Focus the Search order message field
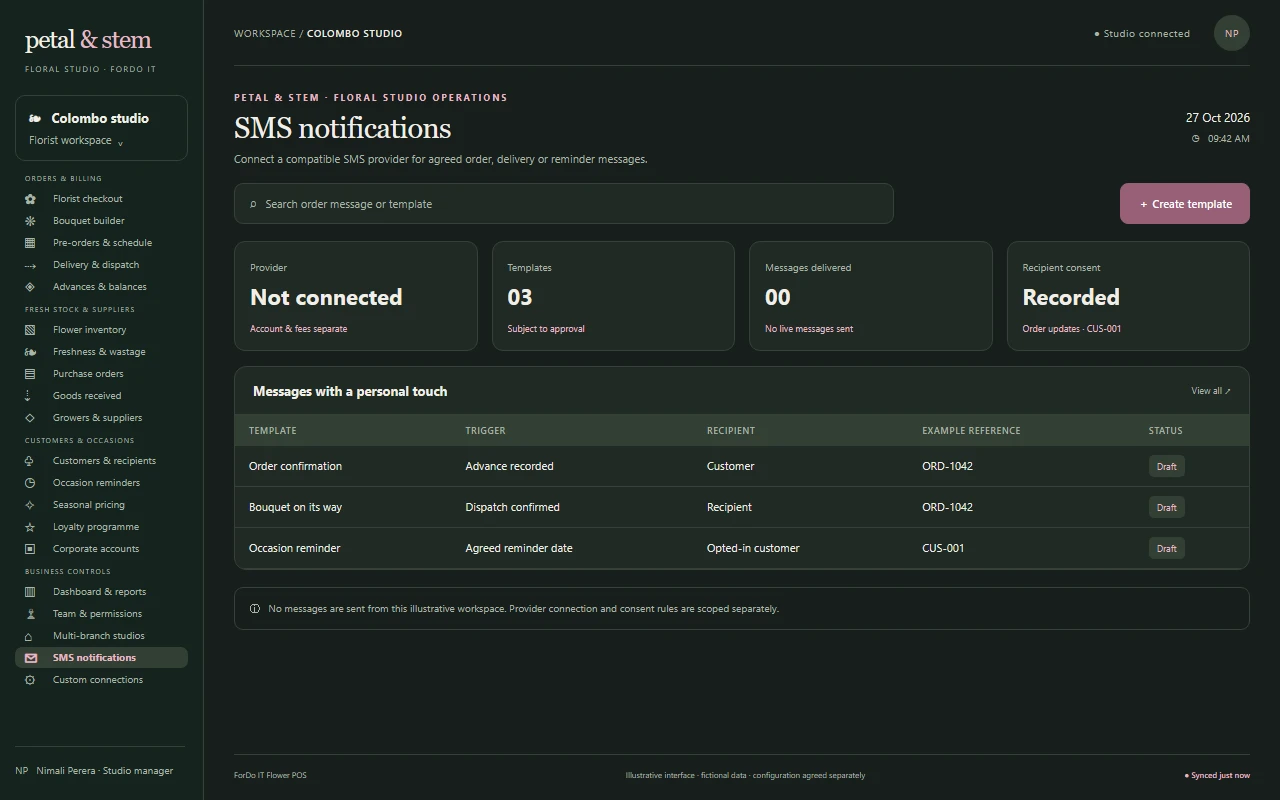 564,204
